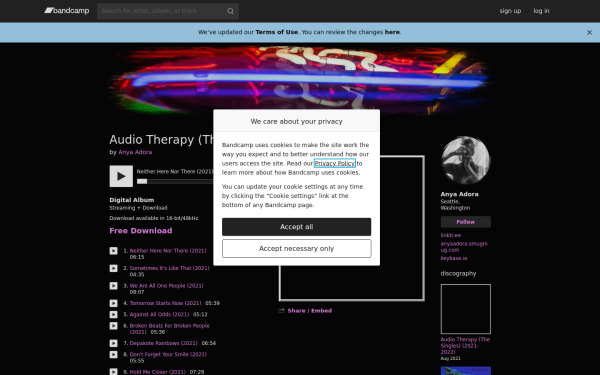Open the Terms of Use link in banner
The width and height of the screenshot is (600, 375).
tap(276, 32)
